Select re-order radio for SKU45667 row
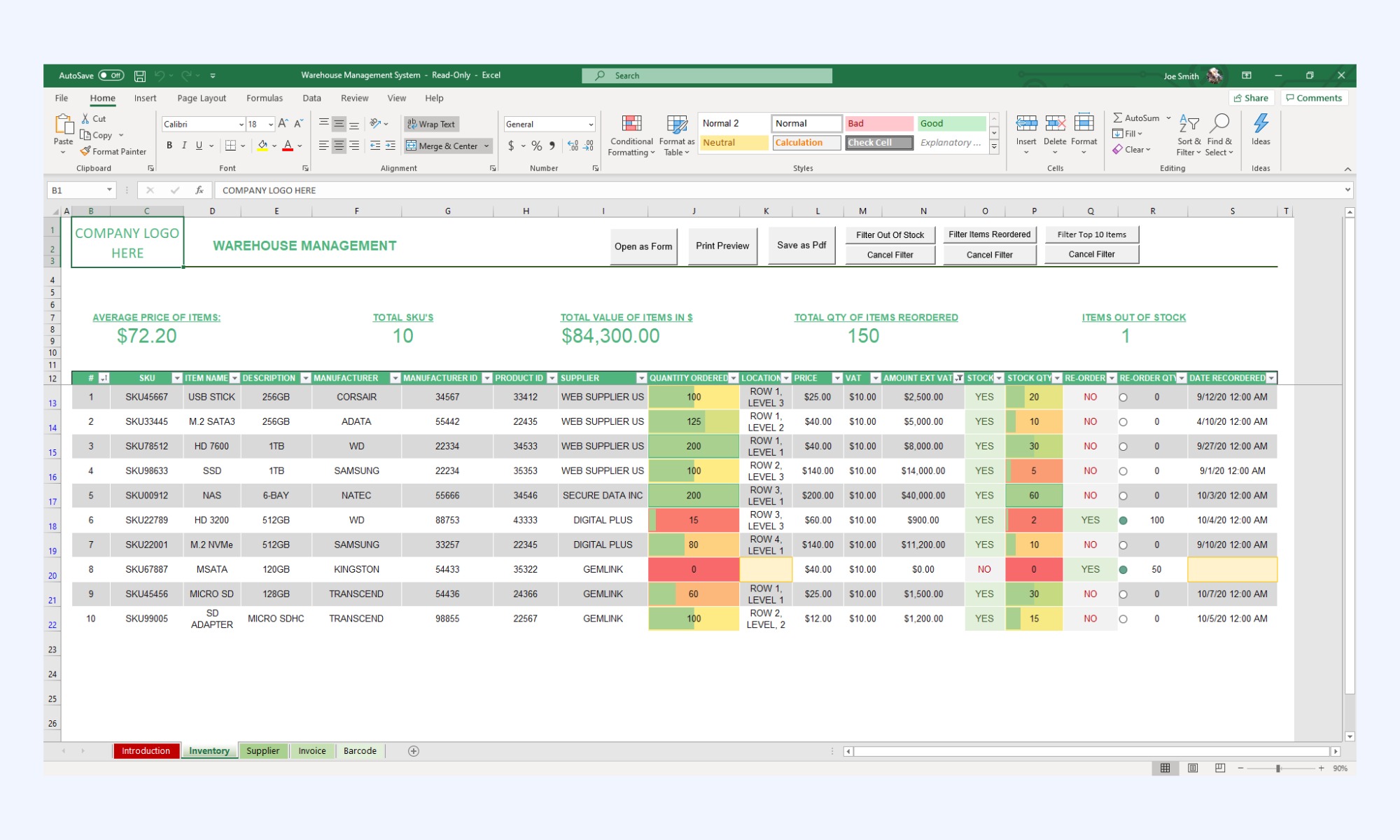 point(1123,398)
